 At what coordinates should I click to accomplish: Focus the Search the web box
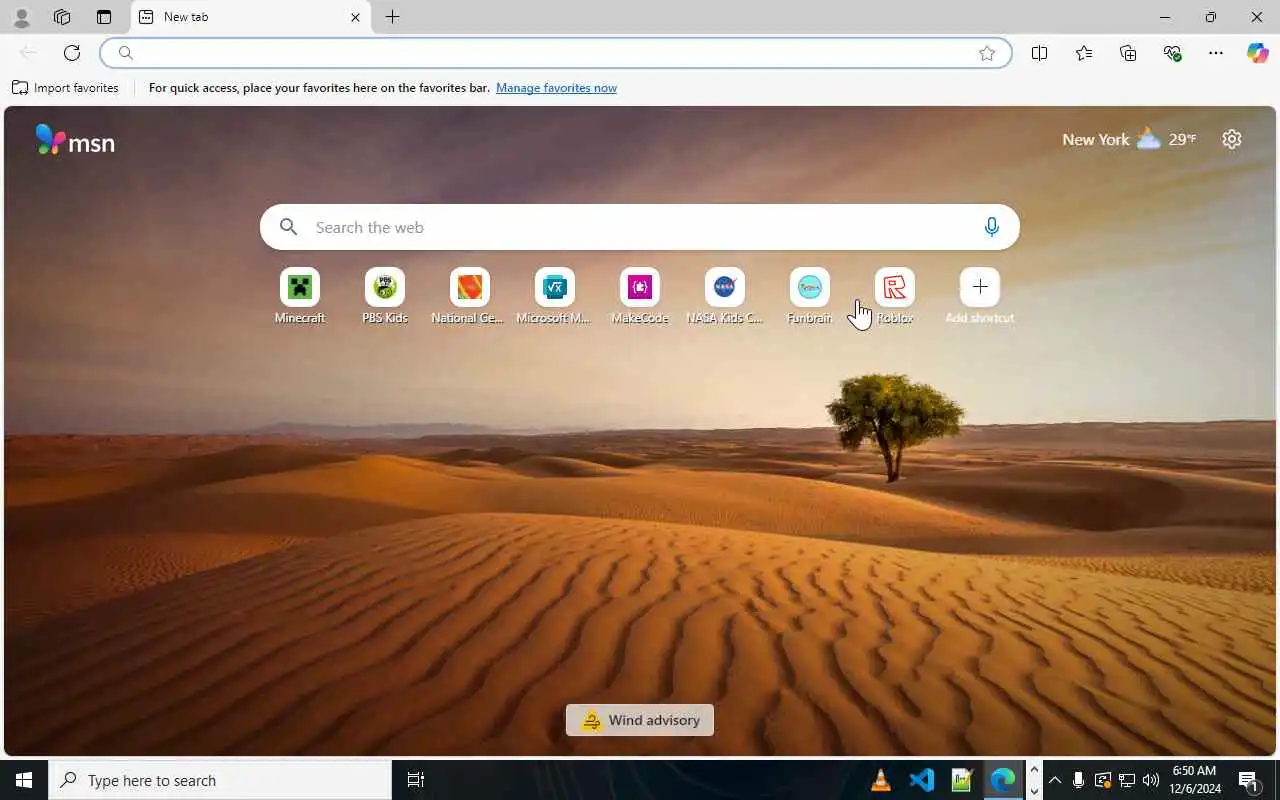[x=640, y=227]
